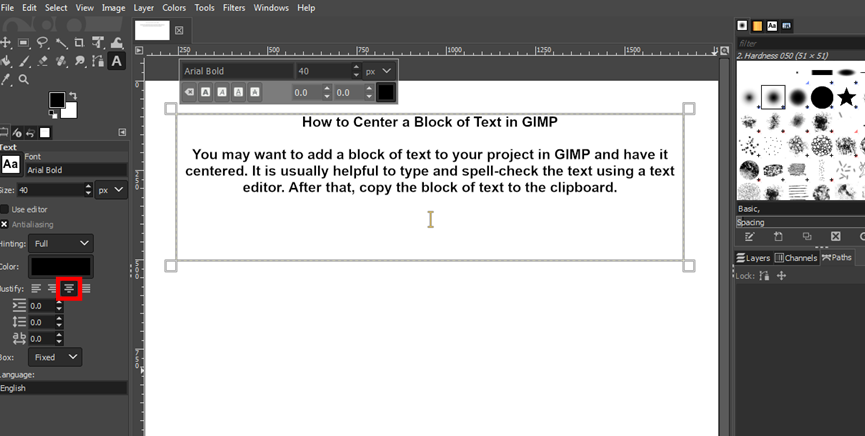Open the Box Fixed dropdown
This screenshot has height=436, width=865.
55,357
